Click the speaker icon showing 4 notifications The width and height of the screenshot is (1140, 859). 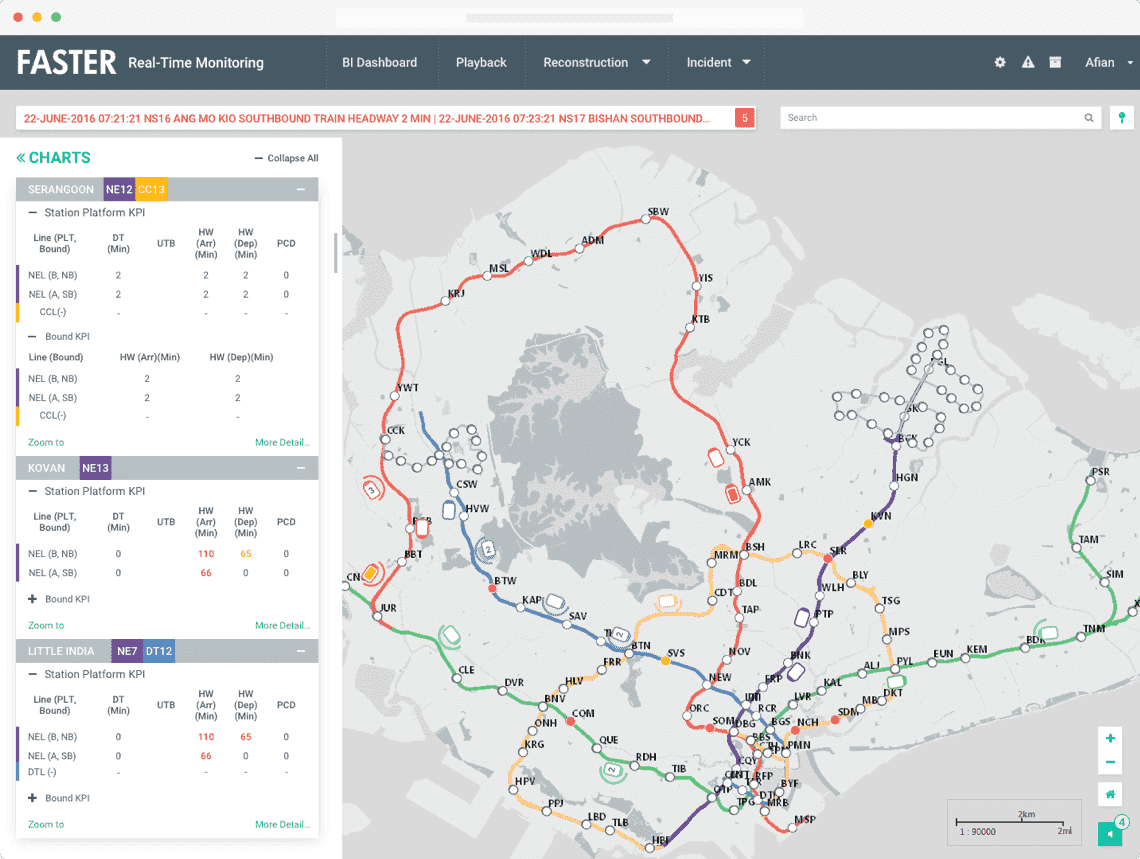[1110, 834]
